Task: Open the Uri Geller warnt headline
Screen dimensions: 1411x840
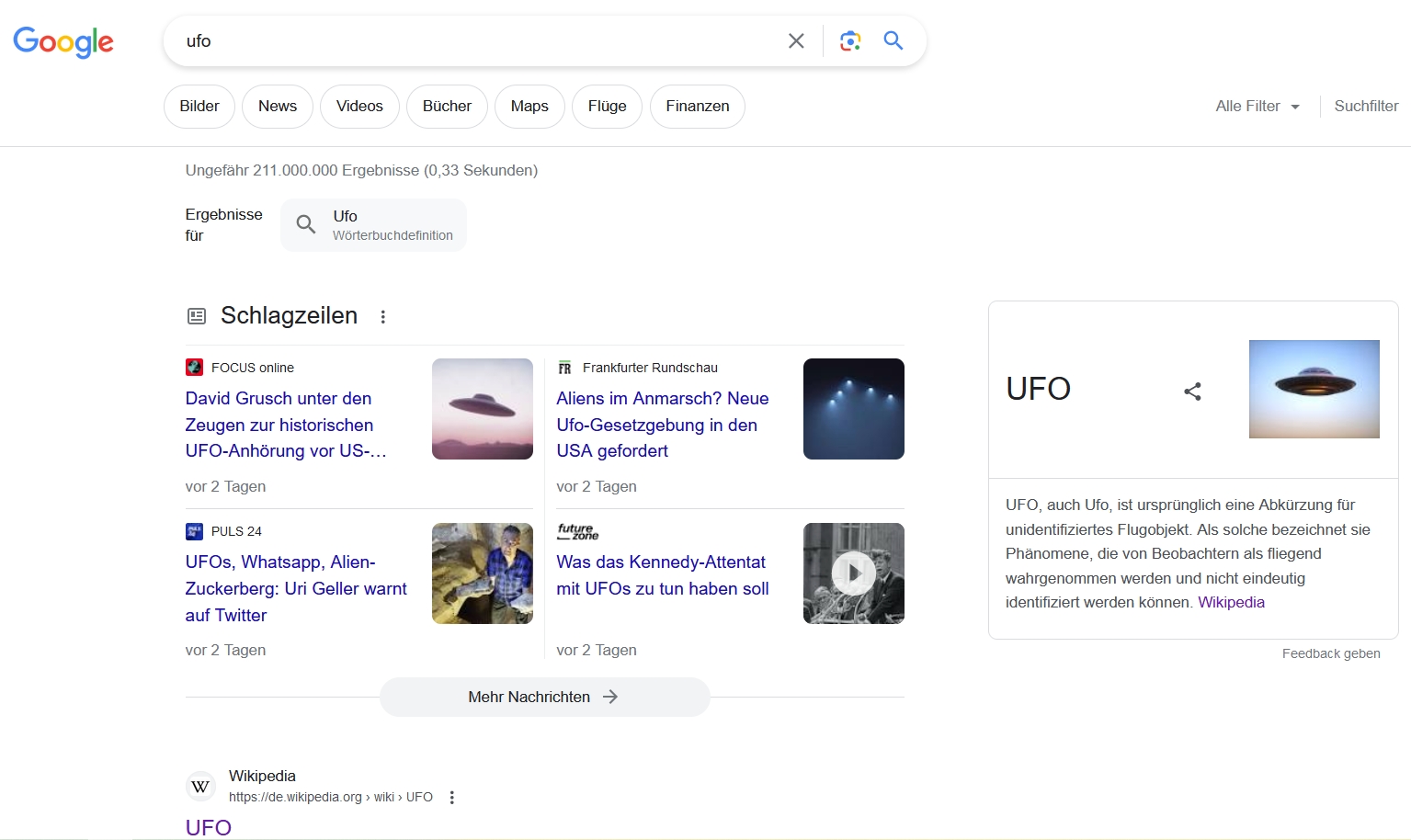Action: [296, 588]
